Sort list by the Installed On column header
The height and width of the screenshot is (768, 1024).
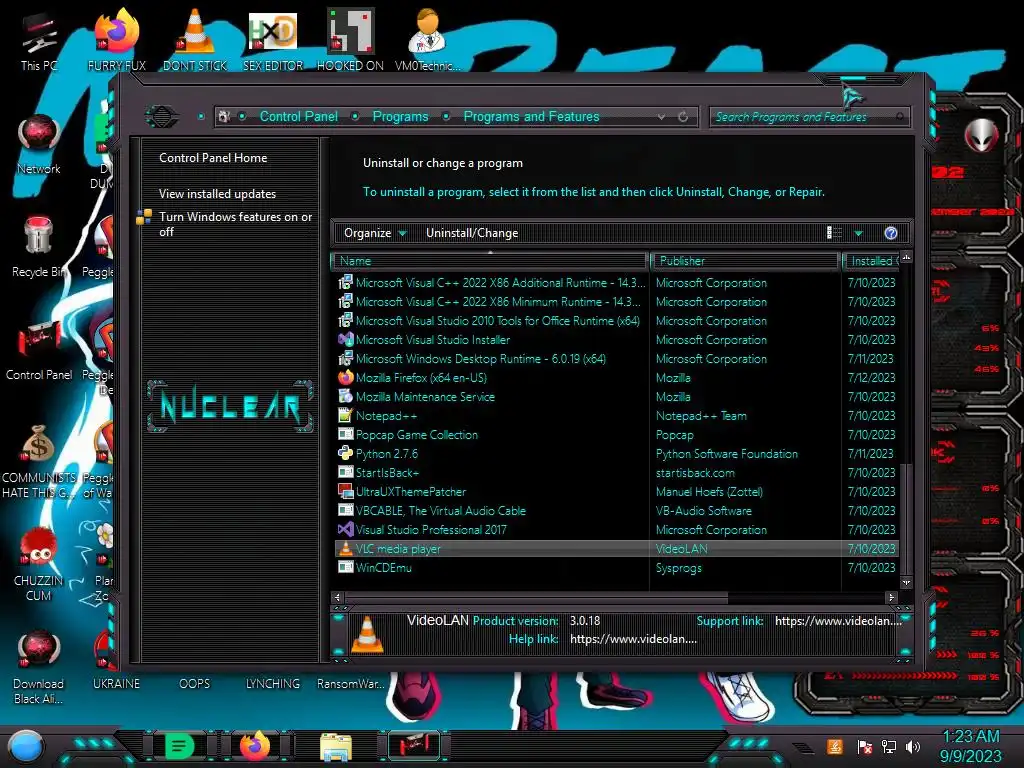coord(871,261)
